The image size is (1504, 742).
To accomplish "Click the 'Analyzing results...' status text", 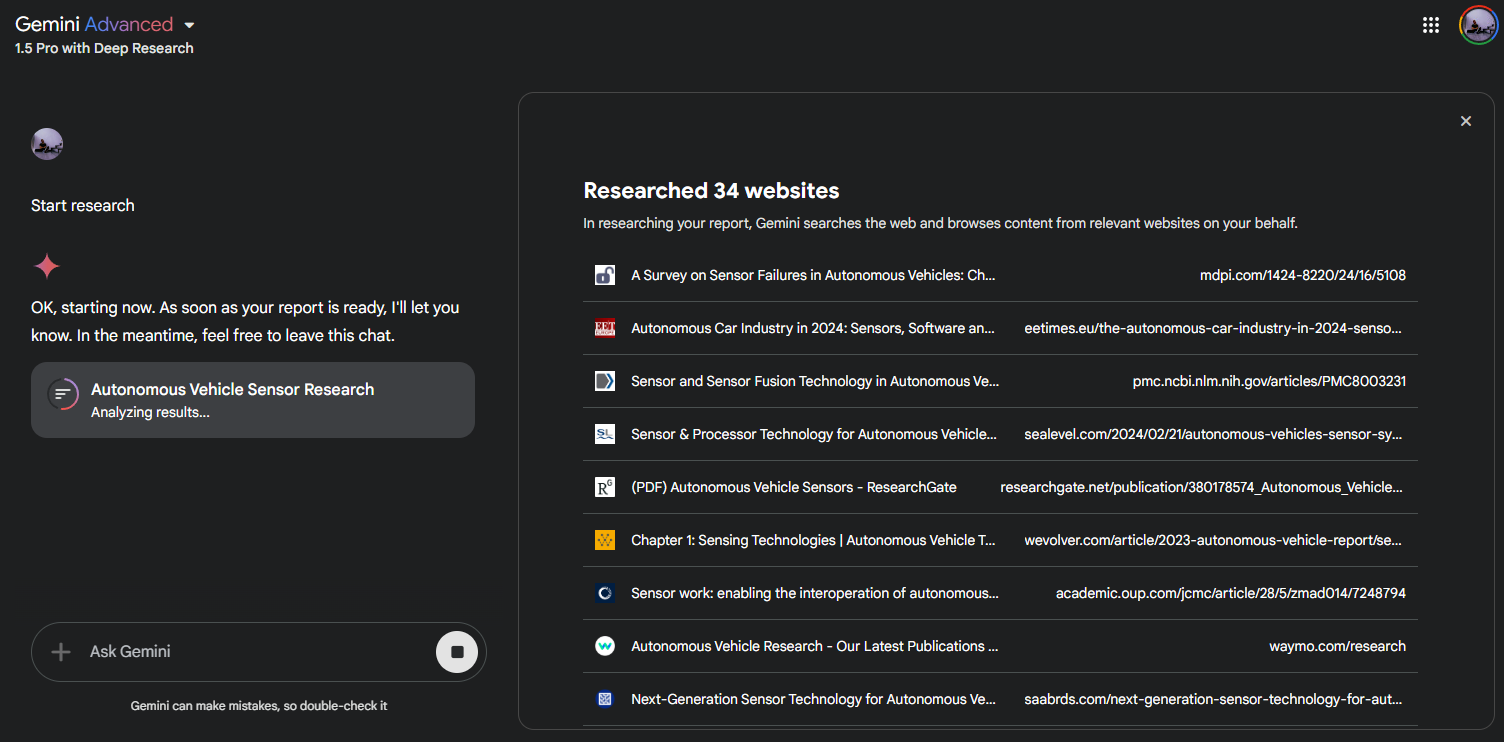I will pos(150,412).
